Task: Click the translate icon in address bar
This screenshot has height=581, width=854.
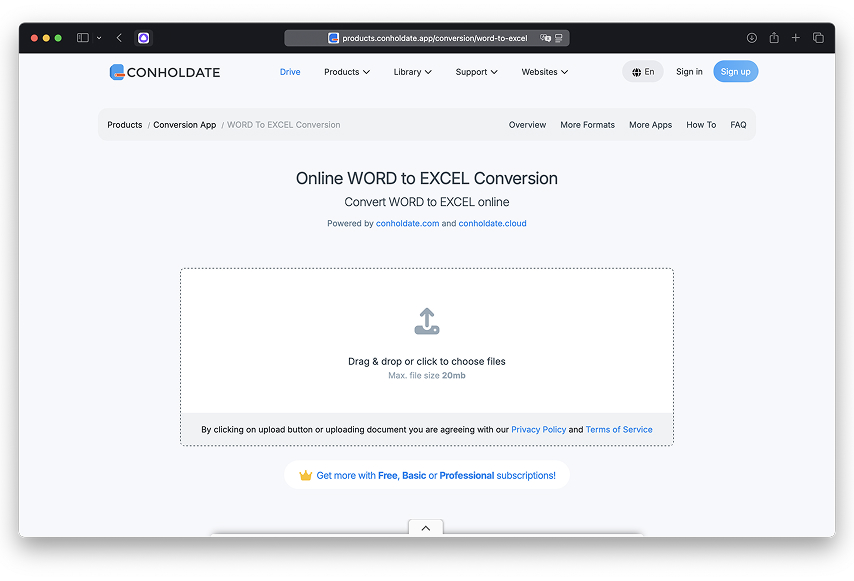Action: (x=545, y=38)
